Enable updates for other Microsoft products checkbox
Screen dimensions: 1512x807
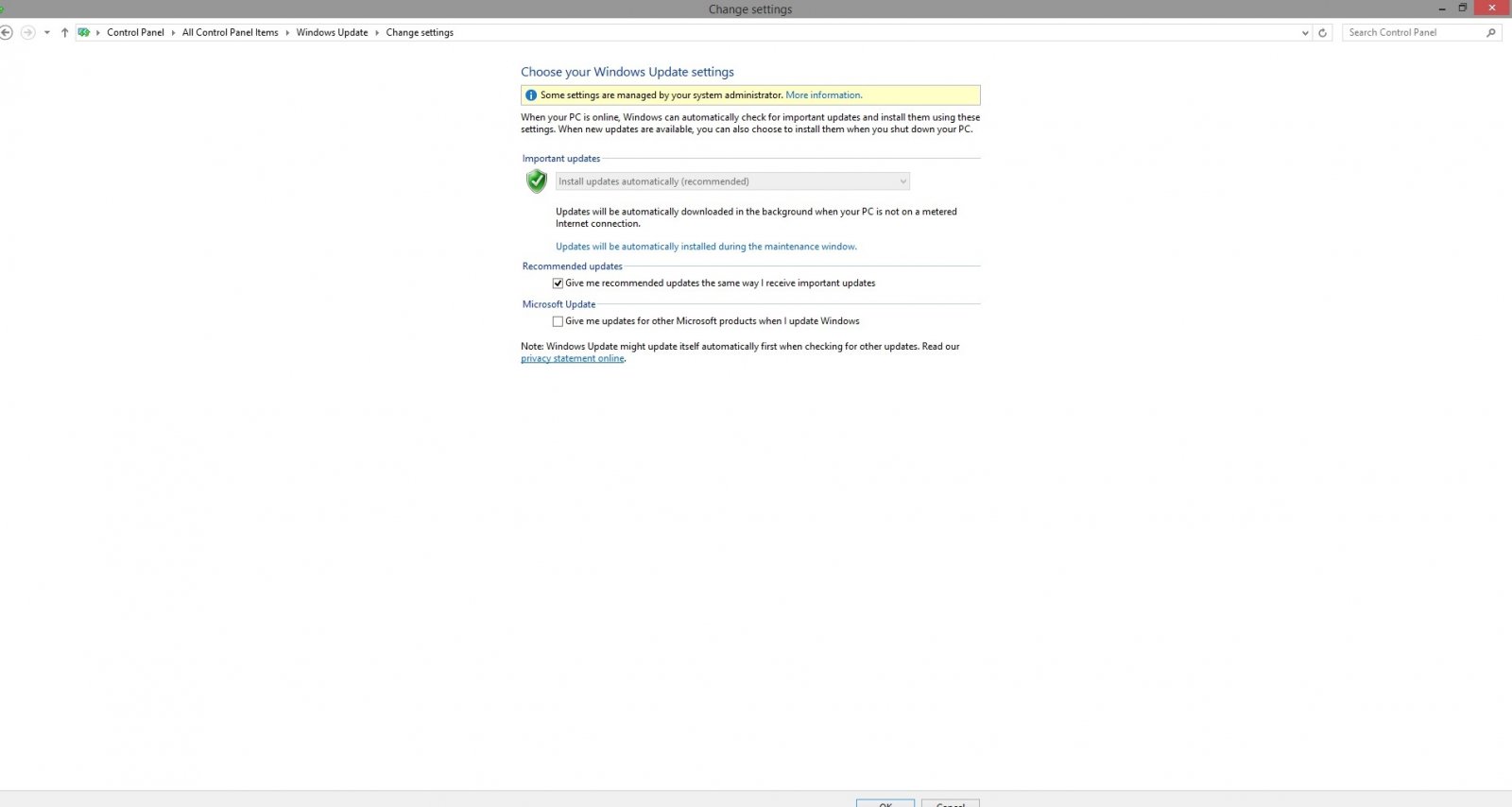(x=558, y=321)
